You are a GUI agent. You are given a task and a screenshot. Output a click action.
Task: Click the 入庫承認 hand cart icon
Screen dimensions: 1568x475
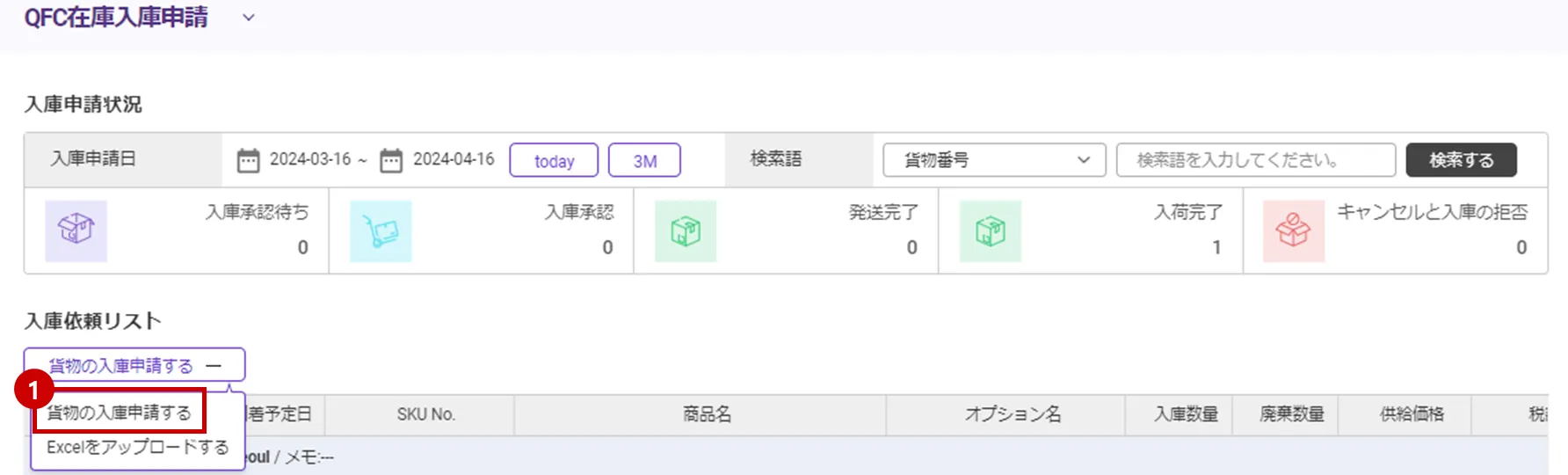click(x=381, y=230)
